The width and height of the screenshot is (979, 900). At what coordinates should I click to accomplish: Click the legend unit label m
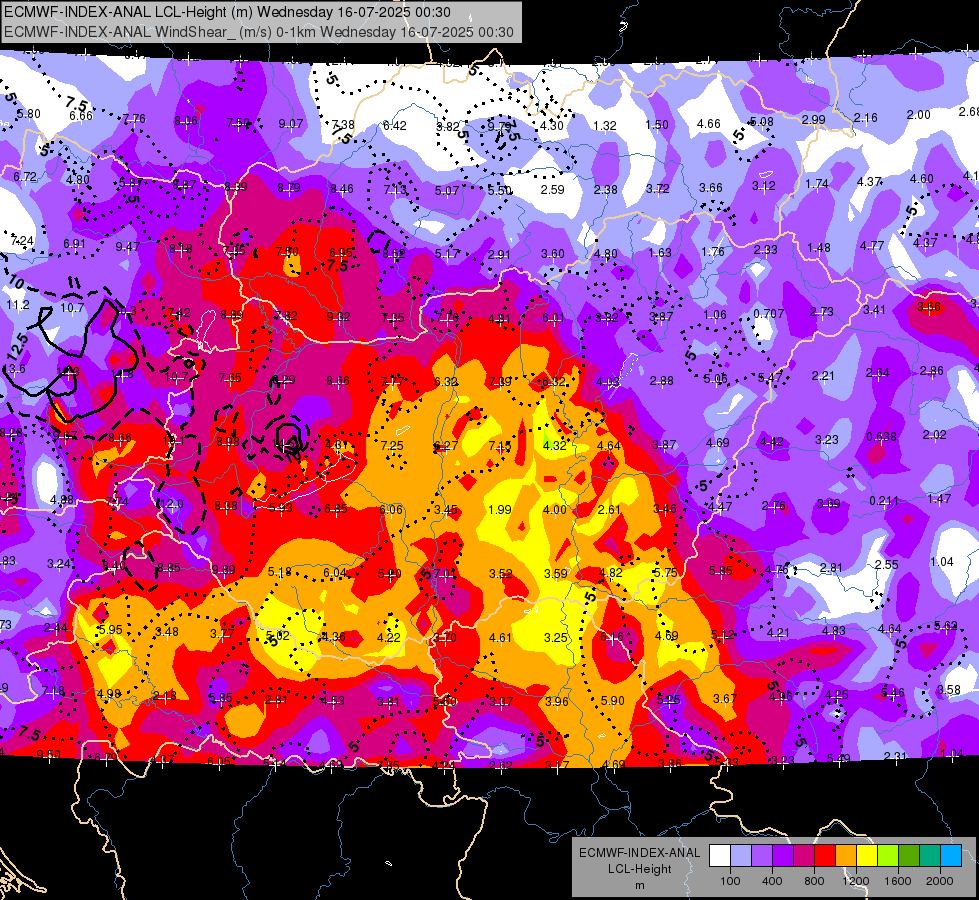(639, 885)
